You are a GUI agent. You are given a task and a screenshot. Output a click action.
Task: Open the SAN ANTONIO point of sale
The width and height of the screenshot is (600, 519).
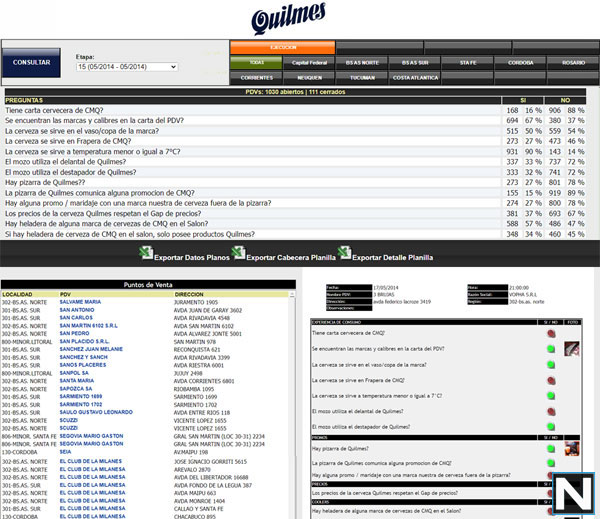pos(77,310)
